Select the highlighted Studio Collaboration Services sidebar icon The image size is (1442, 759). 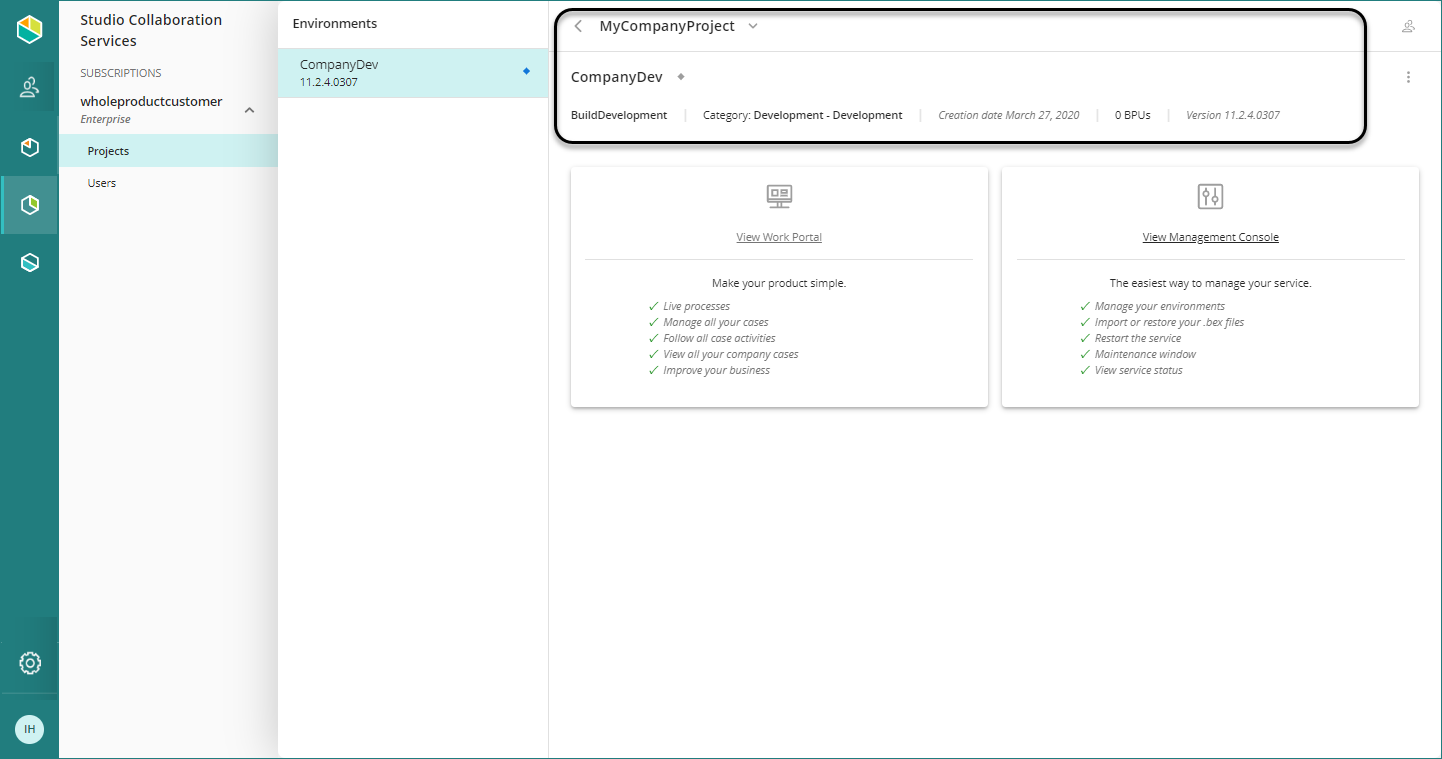[30, 205]
